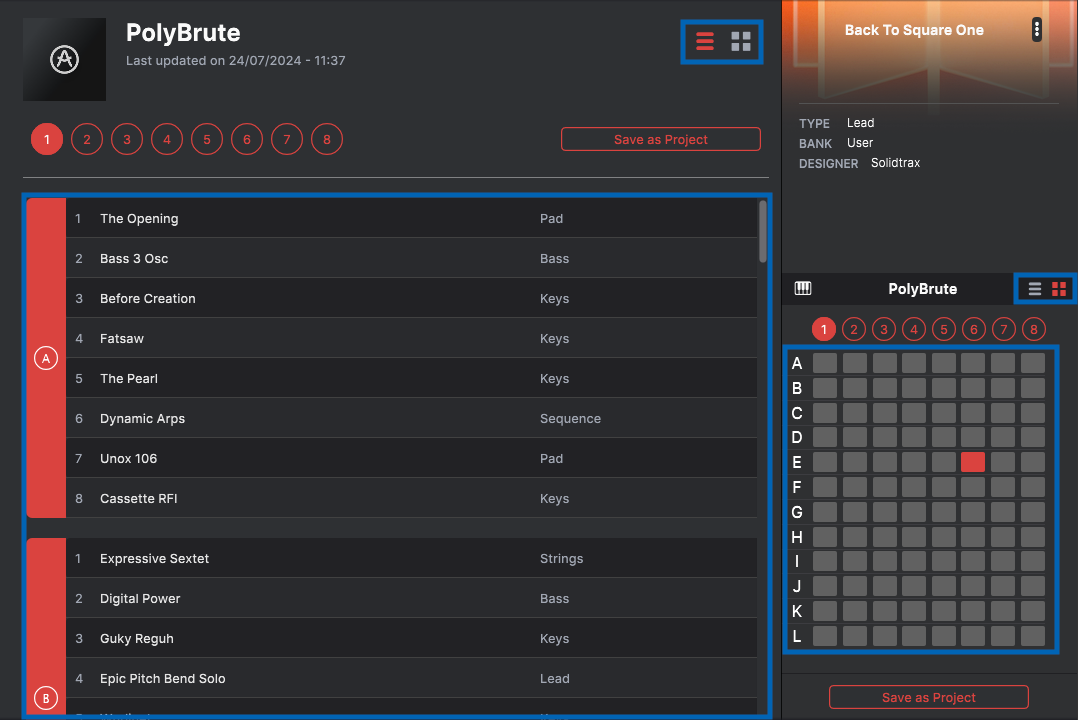The width and height of the screenshot is (1078, 720).
Task: Click the keyboard icon beside PolyBrute
Action: point(803,288)
